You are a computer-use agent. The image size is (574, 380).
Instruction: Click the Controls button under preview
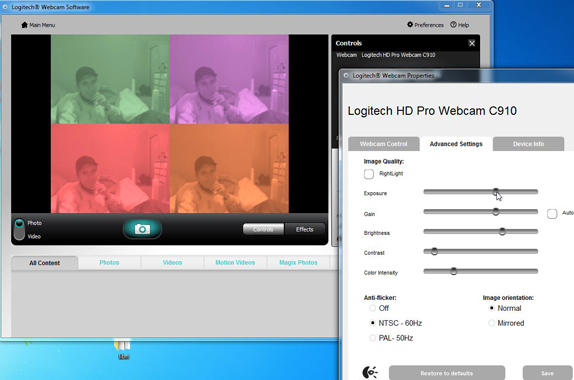point(263,229)
